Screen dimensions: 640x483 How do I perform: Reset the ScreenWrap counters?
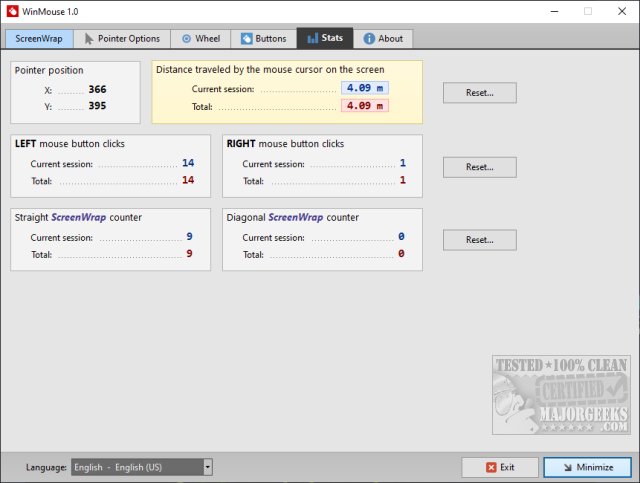(x=480, y=240)
